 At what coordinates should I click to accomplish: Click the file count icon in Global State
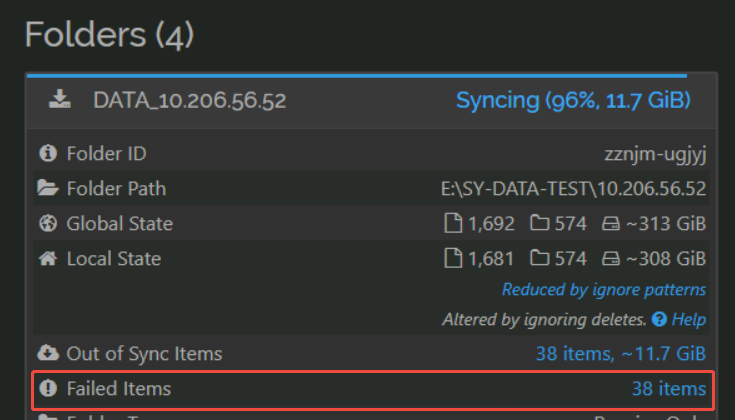(453, 223)
